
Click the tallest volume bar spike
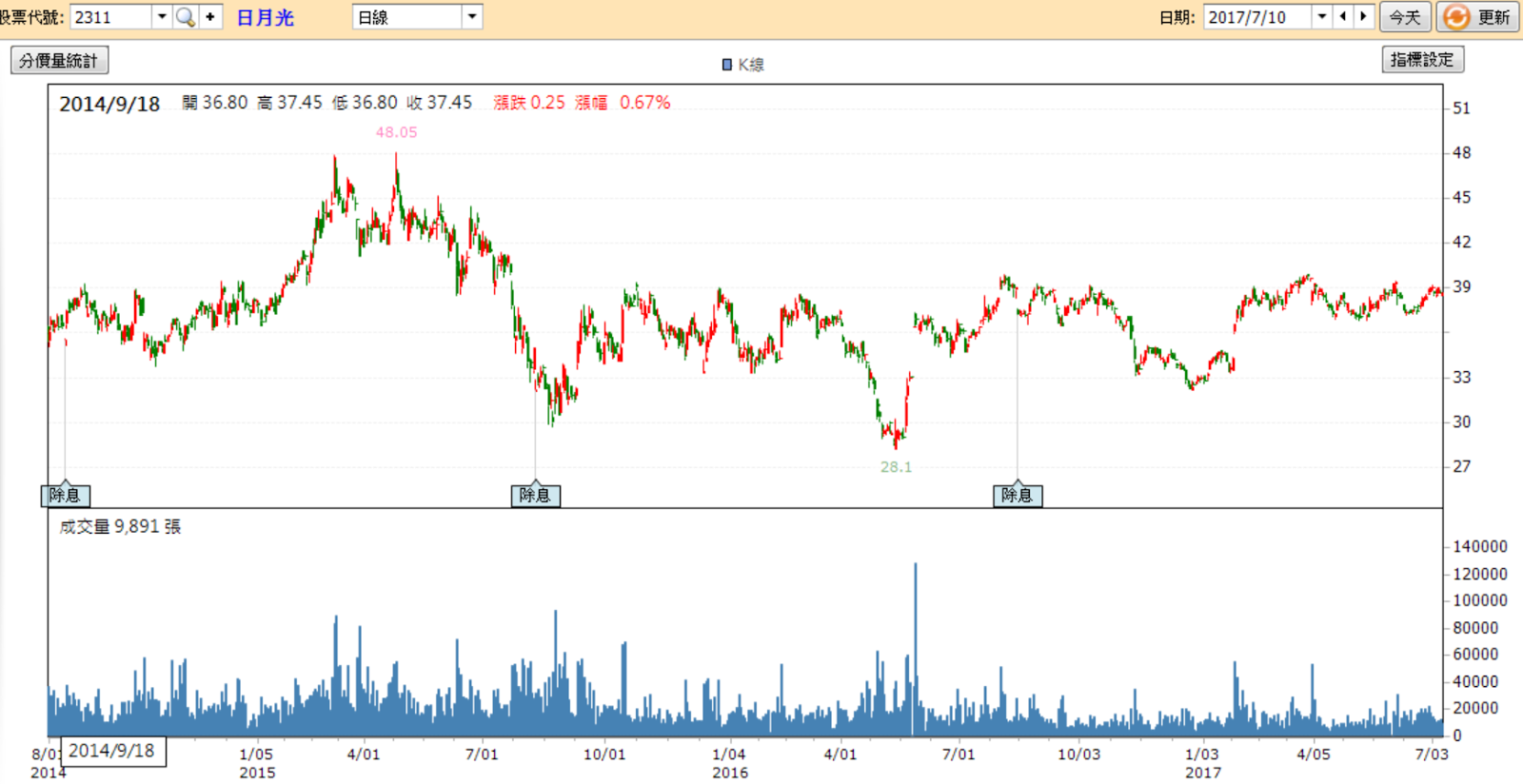916,649
